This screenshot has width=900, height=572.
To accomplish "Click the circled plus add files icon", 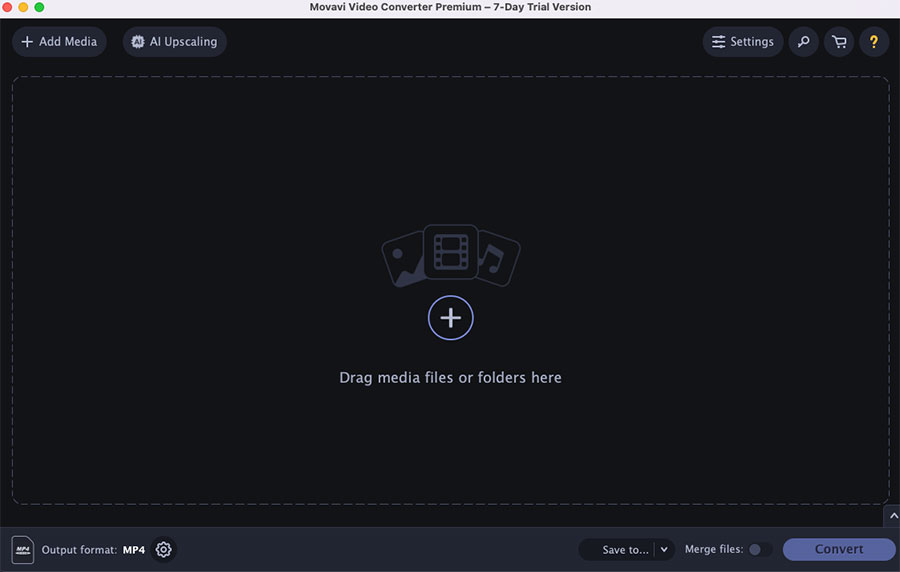I will pos(451,318).
